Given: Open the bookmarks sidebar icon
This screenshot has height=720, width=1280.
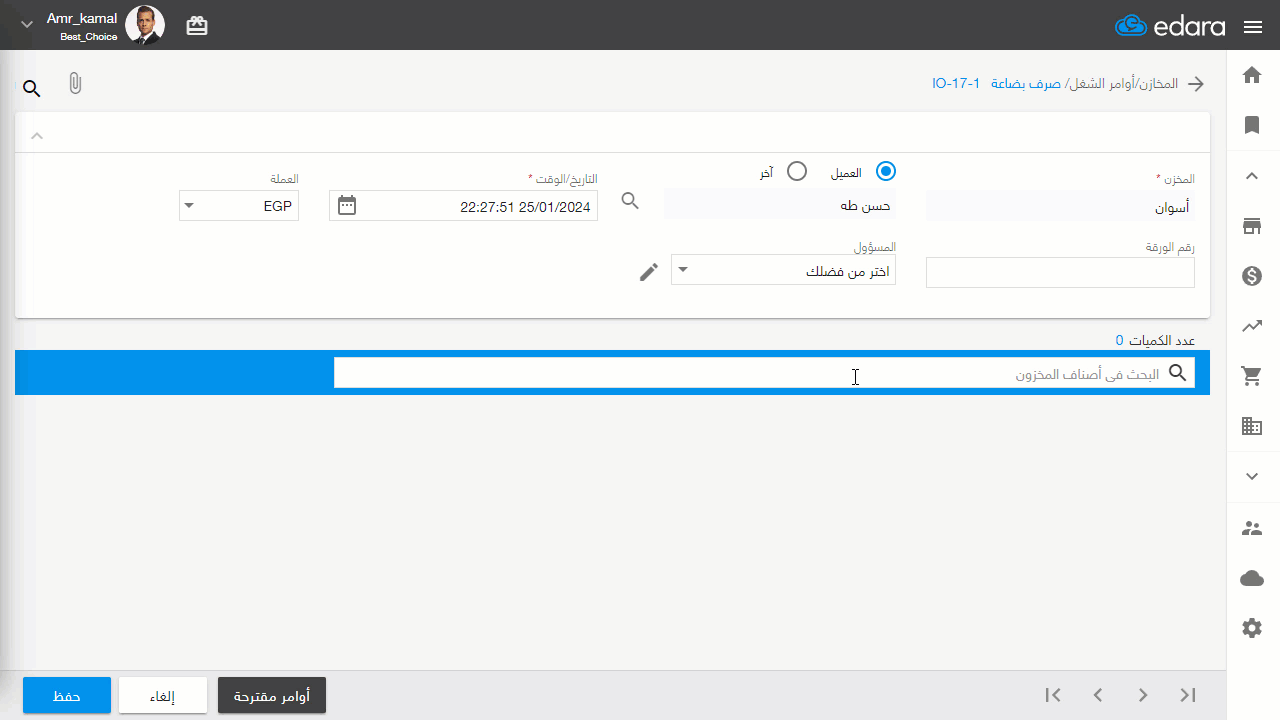Looking at the screenshot, I should pos(1252,125).
